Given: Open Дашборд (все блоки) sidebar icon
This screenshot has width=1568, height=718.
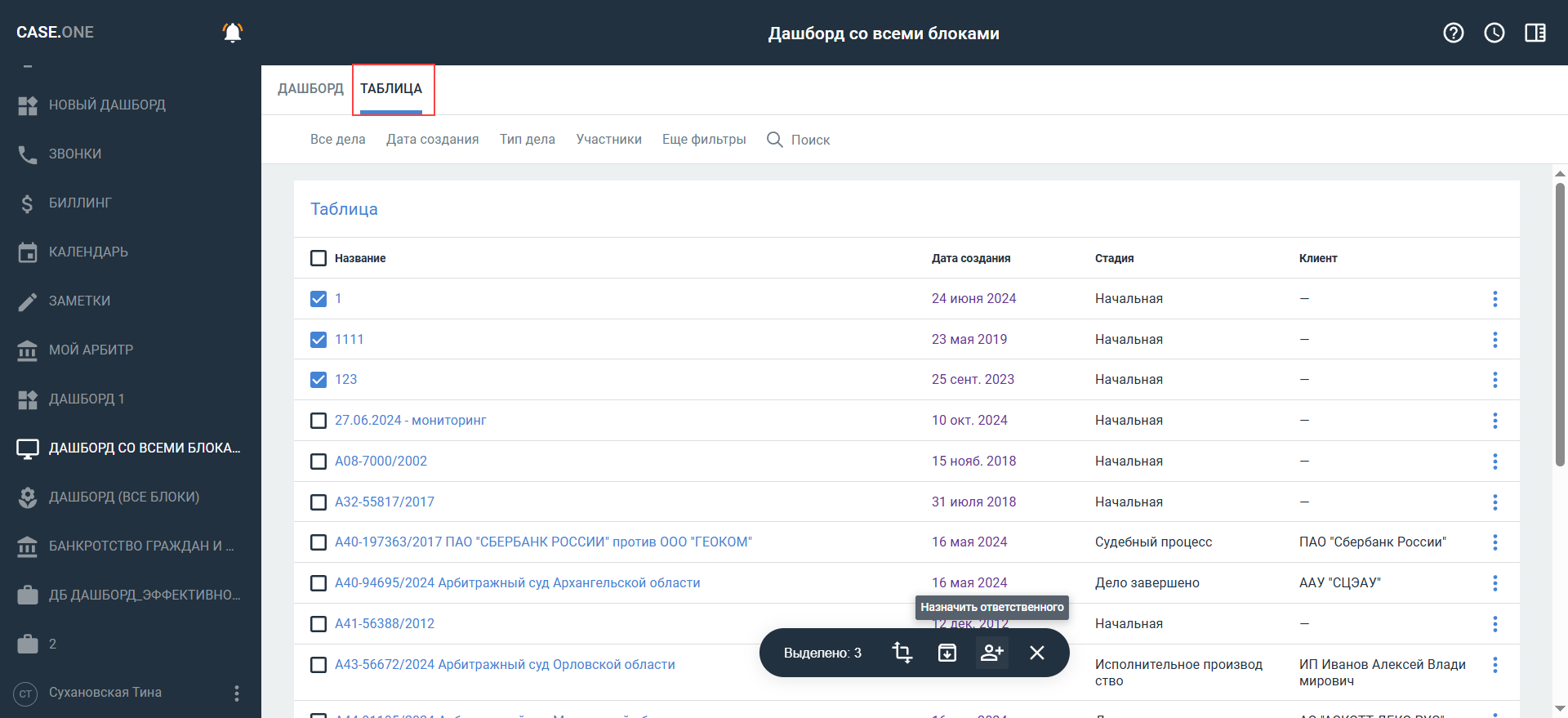Looking at the screenshot, I should pyautogui.click(x=28, y=497).
